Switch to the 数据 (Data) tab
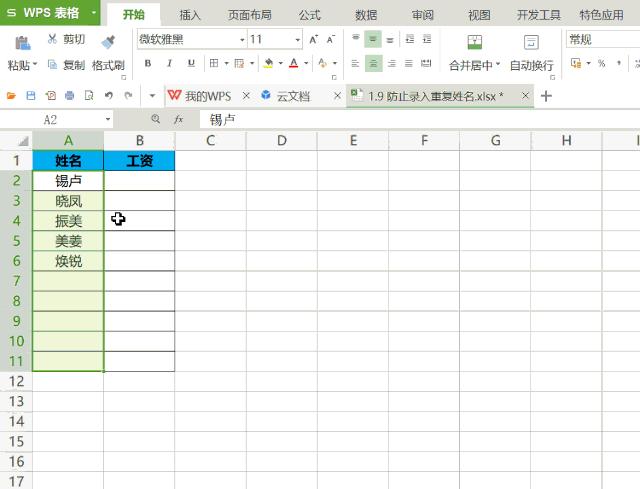640x489 pixels. pyautogui.click(x=366, y=15)
